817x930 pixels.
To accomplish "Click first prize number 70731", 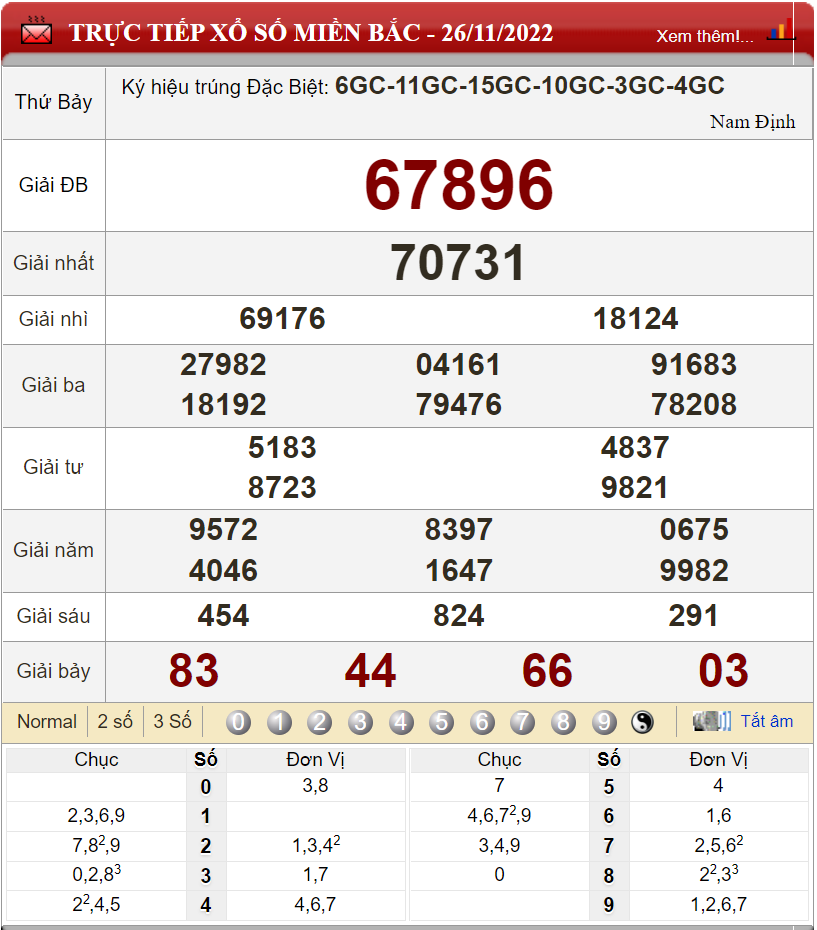I will (x=457, y=263).
